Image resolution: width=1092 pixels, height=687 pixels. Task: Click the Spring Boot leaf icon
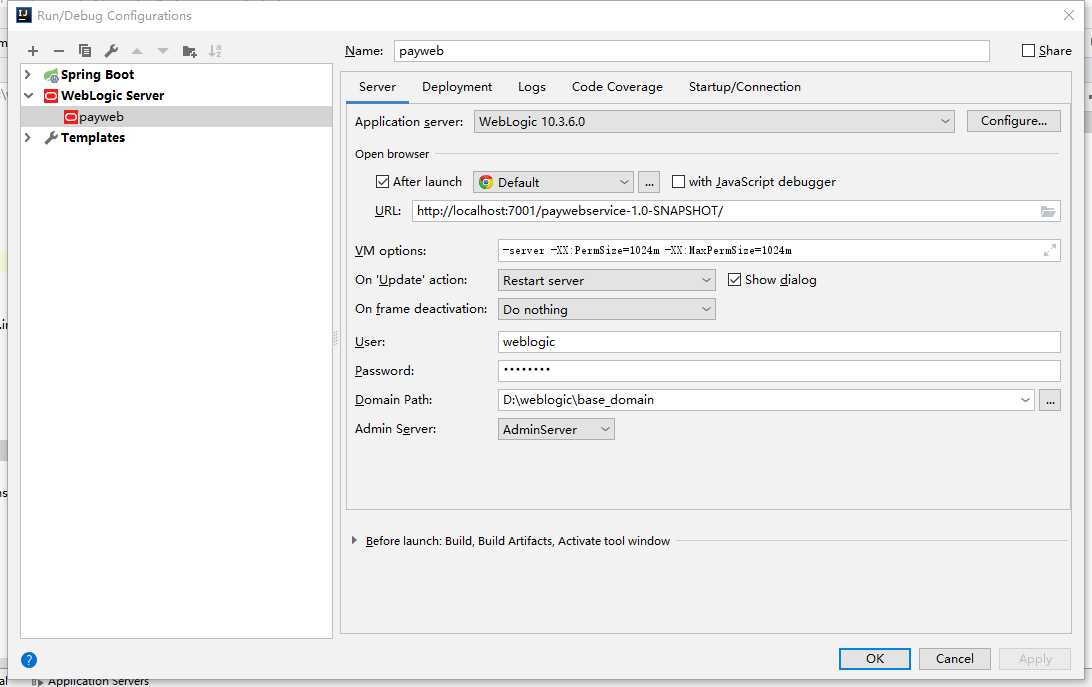[51, 75]
